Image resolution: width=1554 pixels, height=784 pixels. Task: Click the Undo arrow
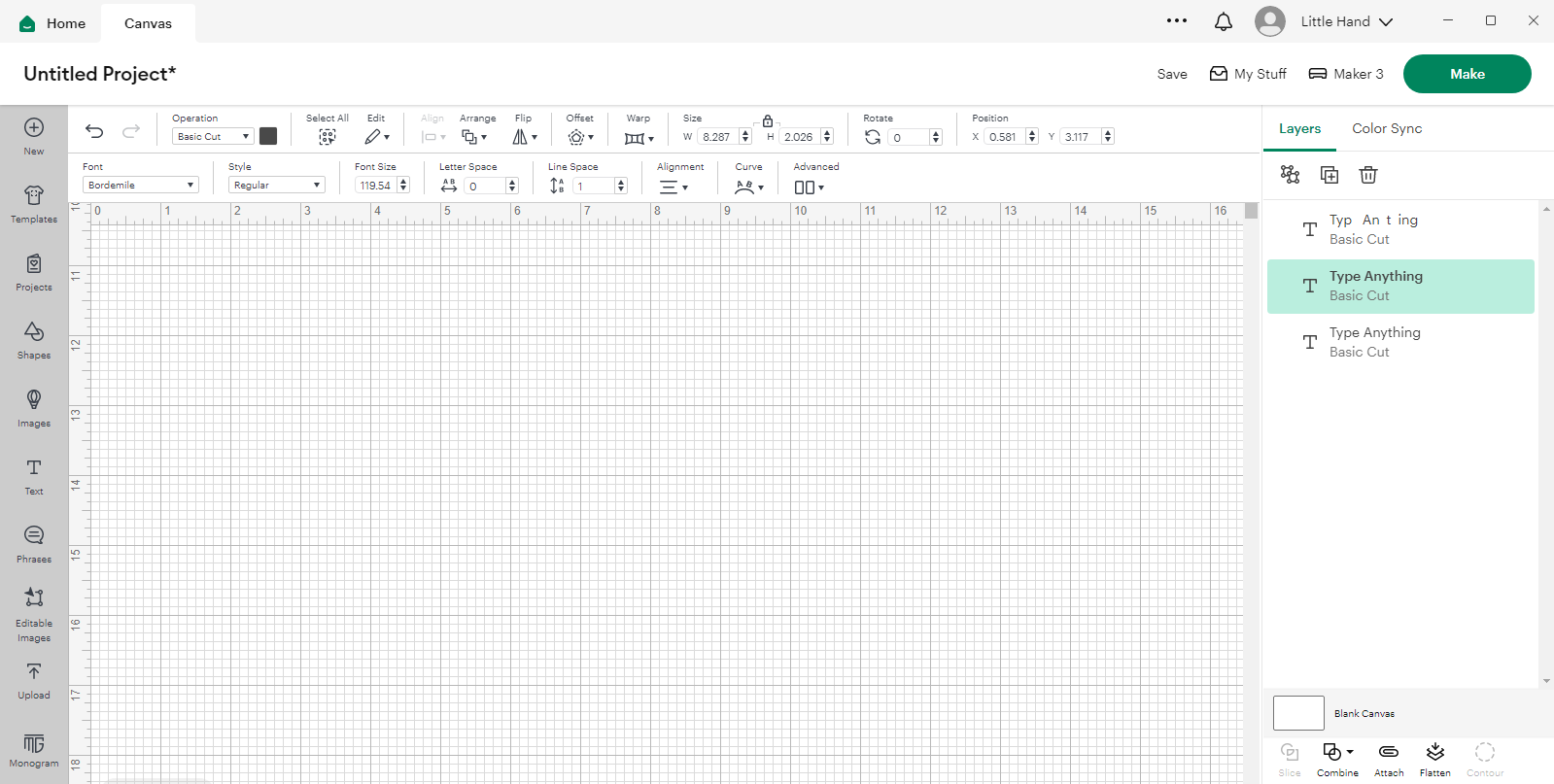coord(94,131)
